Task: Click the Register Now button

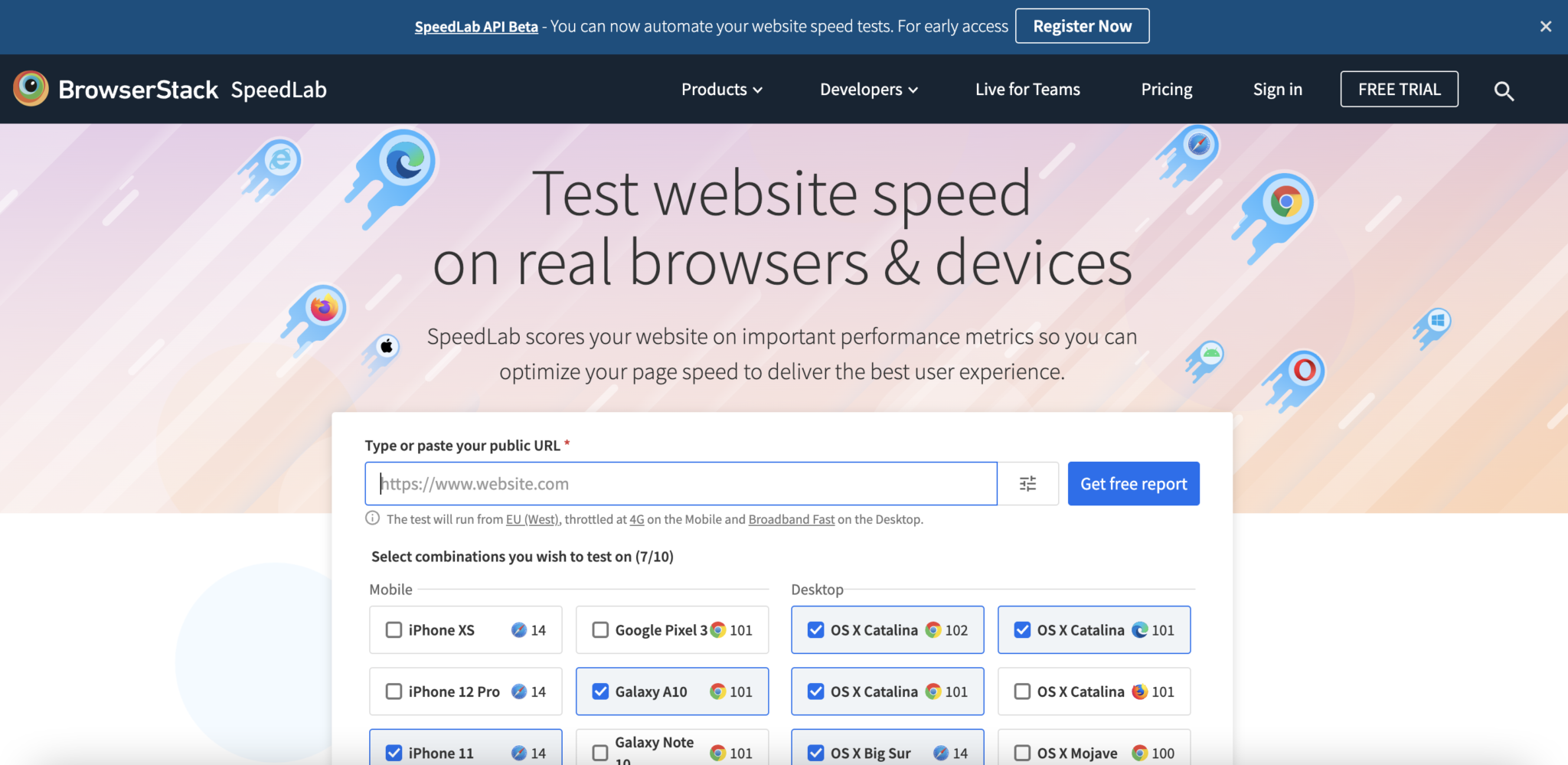Action: [x=1082, y=26]
